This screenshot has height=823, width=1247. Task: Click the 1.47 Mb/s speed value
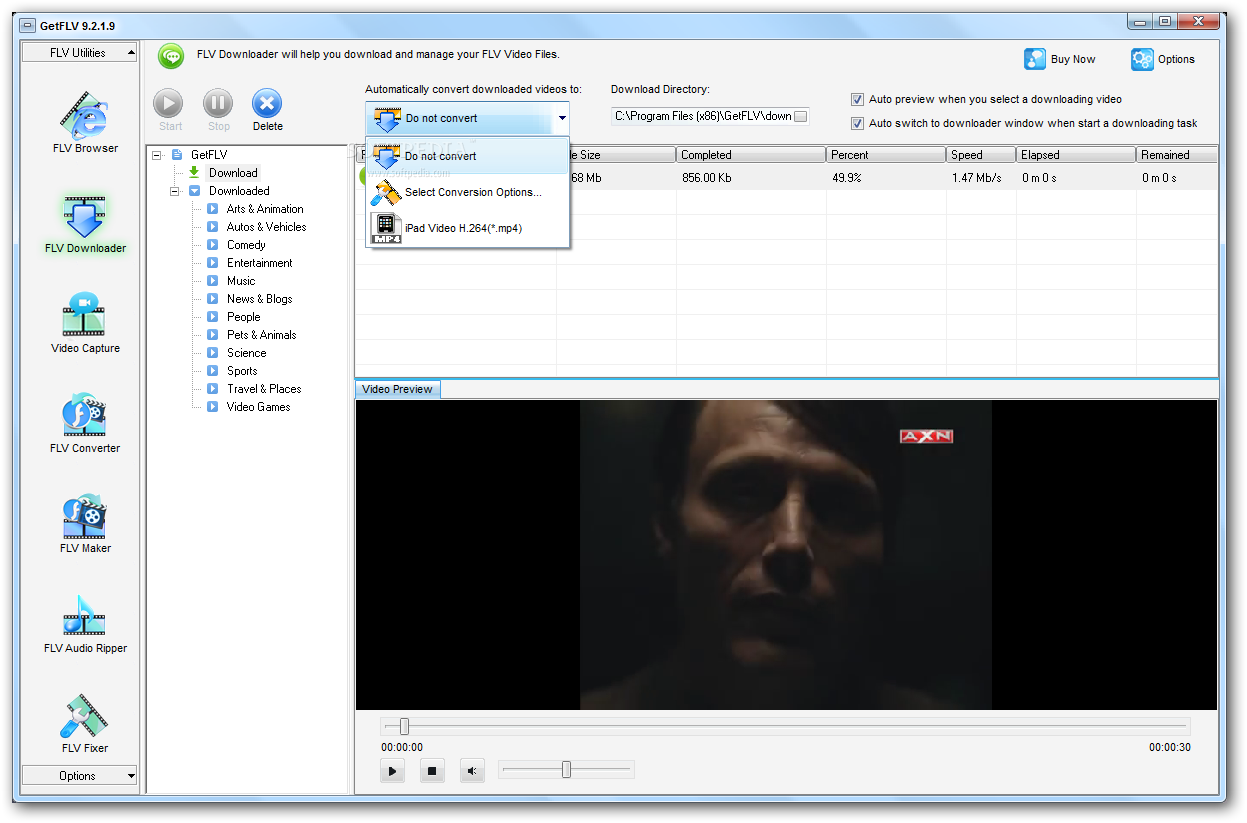pyautogui.click(x=975, y=178)
